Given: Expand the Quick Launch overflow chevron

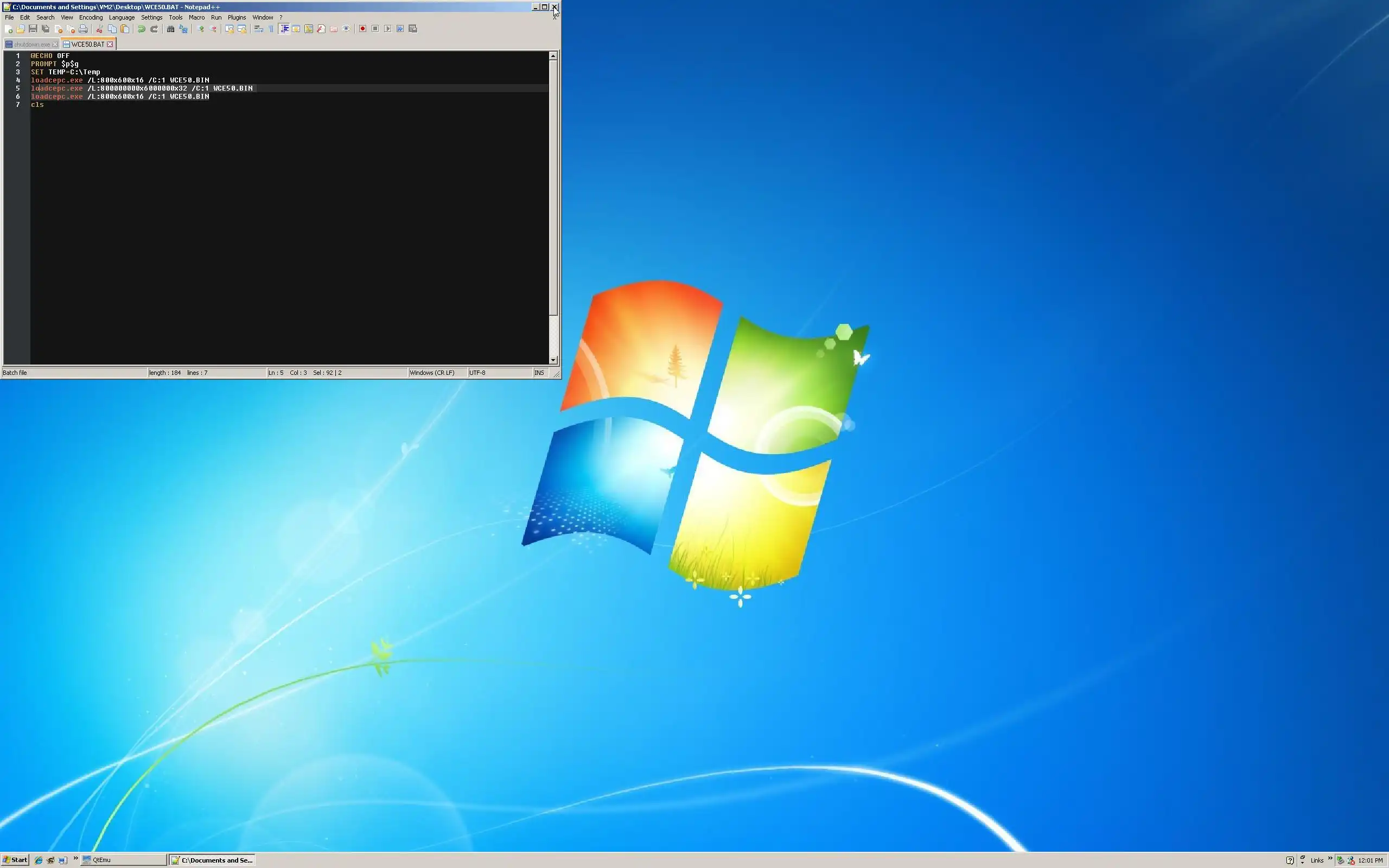Looking at the screenshot, I should coord(76,858).
